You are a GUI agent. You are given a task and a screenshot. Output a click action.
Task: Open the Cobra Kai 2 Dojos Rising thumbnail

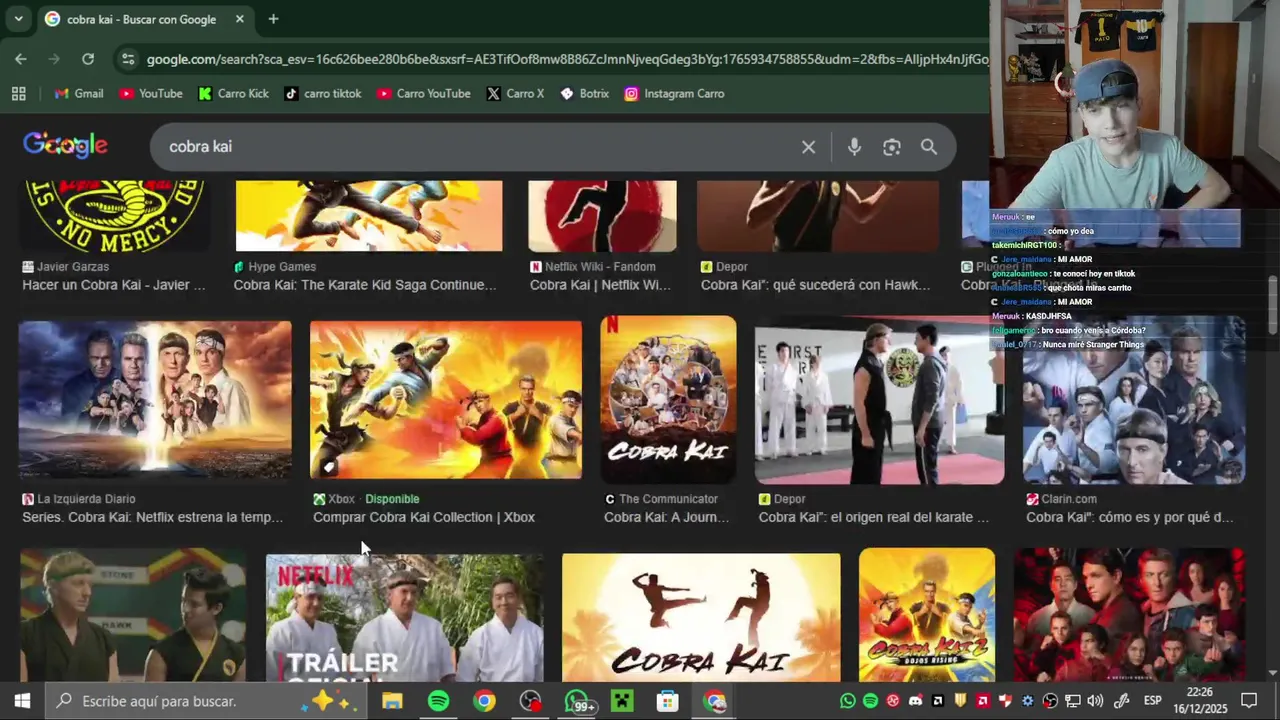point(927,615)
